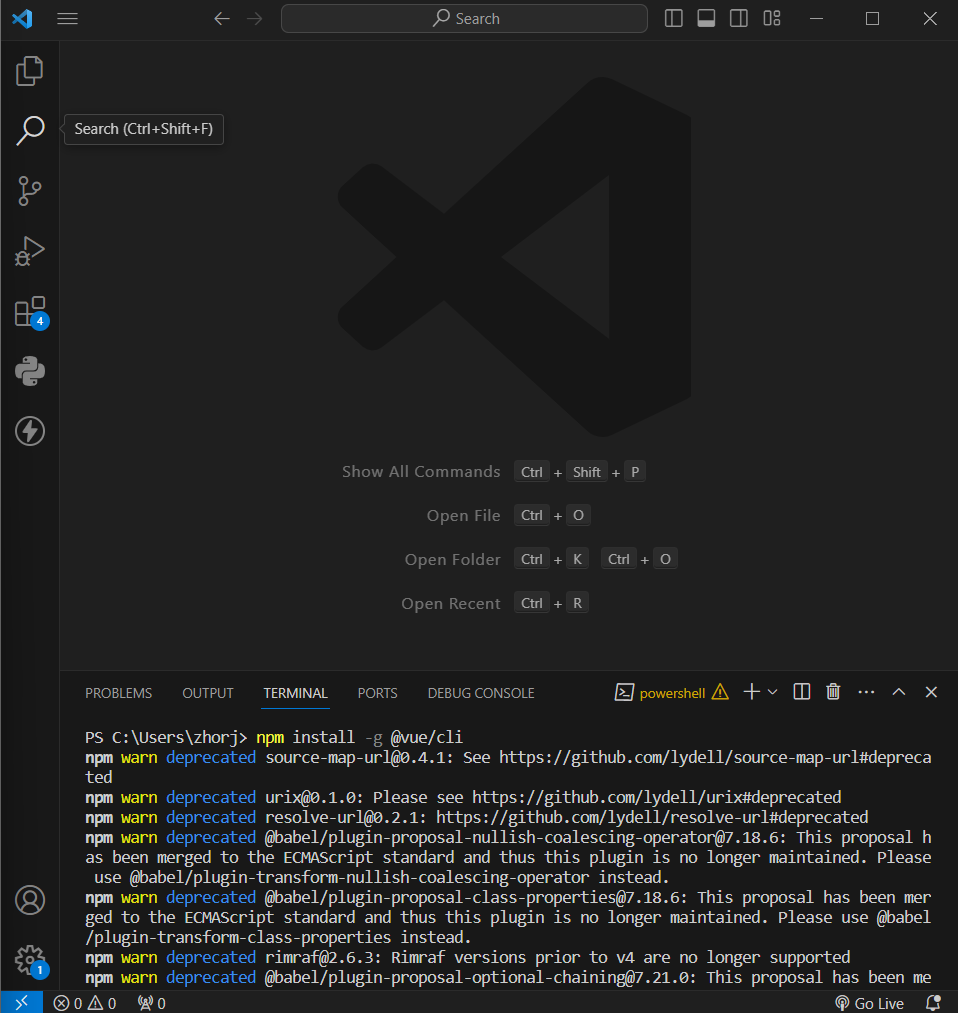Toggle the bottom panel layout icon
Viewport: 958px width, 1013px height.
coord(706,19)
